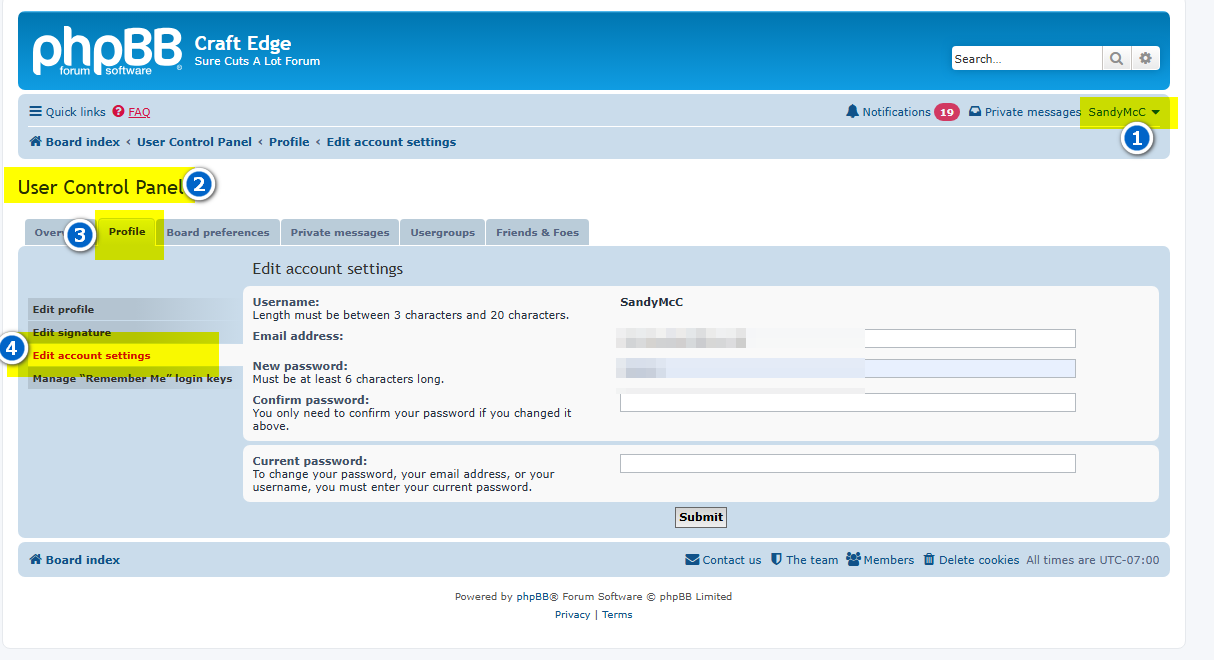Switch to Board preferences tab
1214x660 pixels.
click(x=217, y=233)
